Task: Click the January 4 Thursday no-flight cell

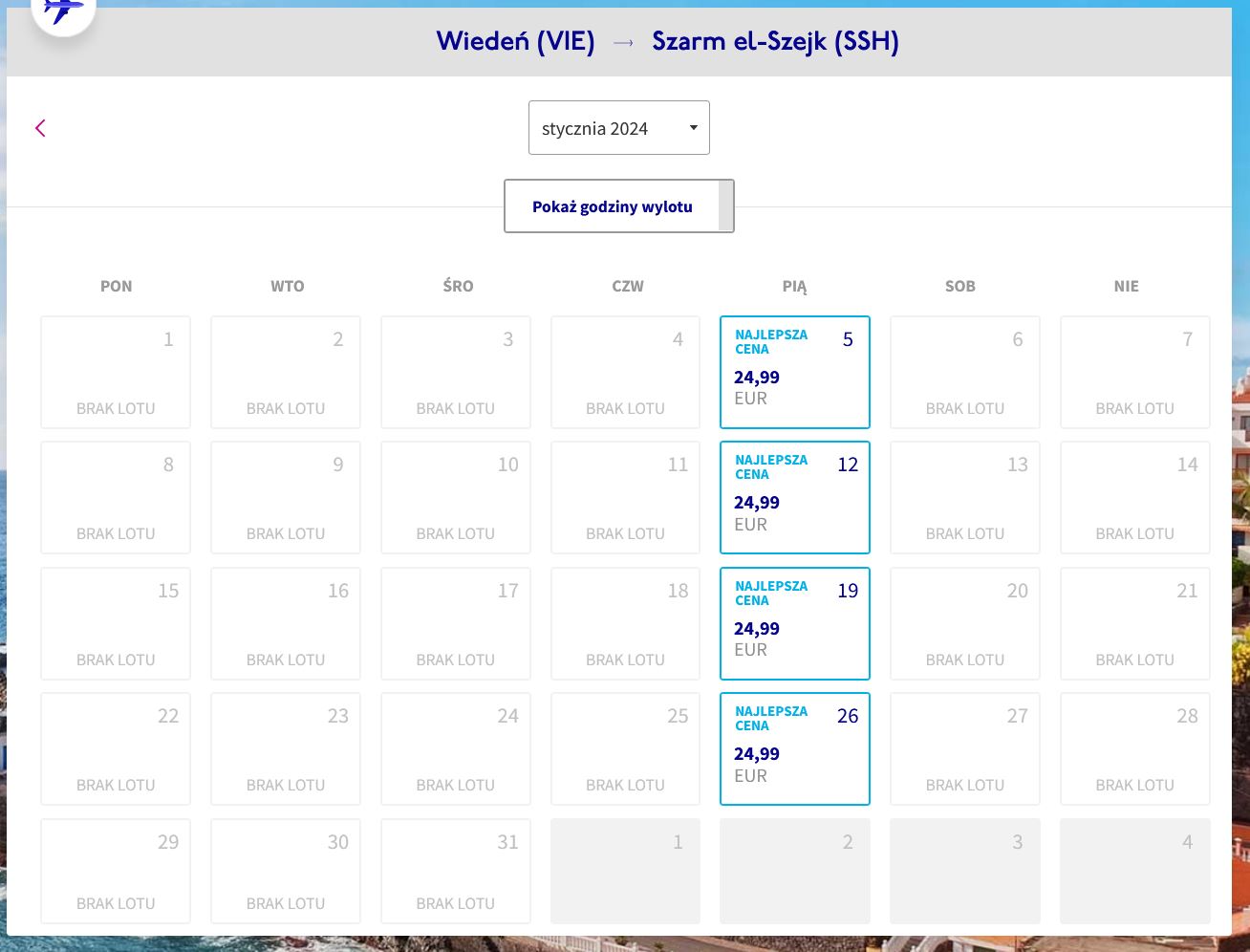Action: coord(626,372)
